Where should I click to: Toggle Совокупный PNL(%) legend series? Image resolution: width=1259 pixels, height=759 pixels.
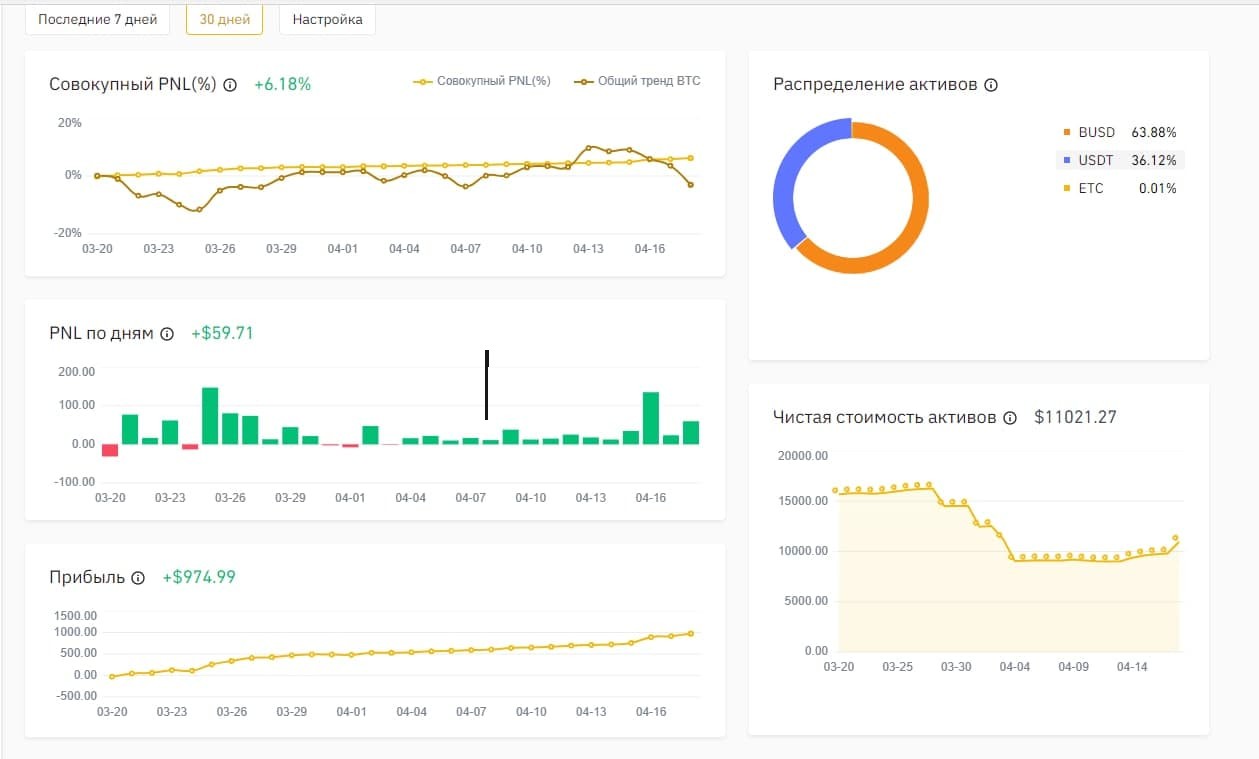pyautogui.click(x=482, y=81)
